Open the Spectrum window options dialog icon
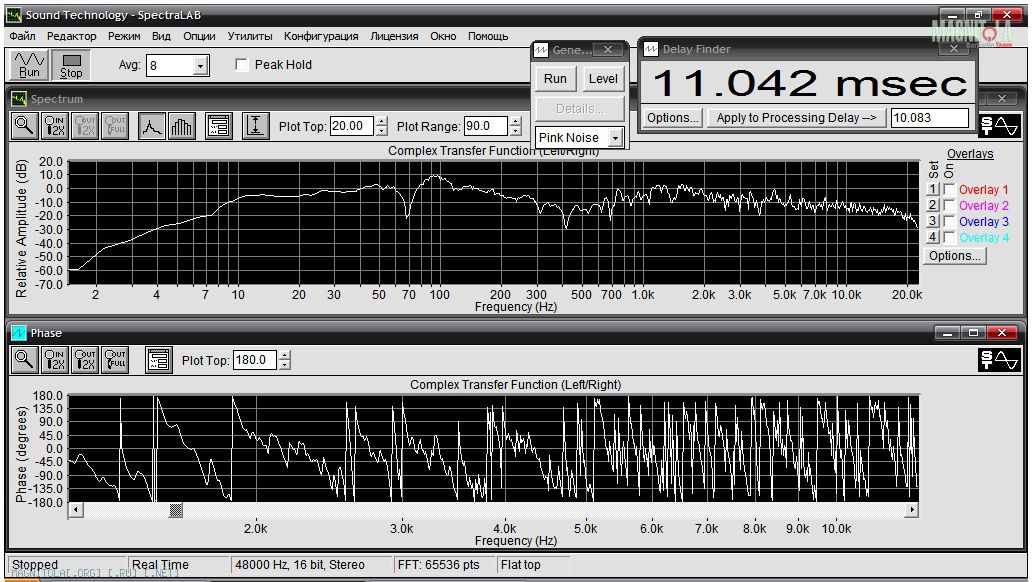Image resolution: width=1032 pixels, height=582 pixels. click(219, 125)
